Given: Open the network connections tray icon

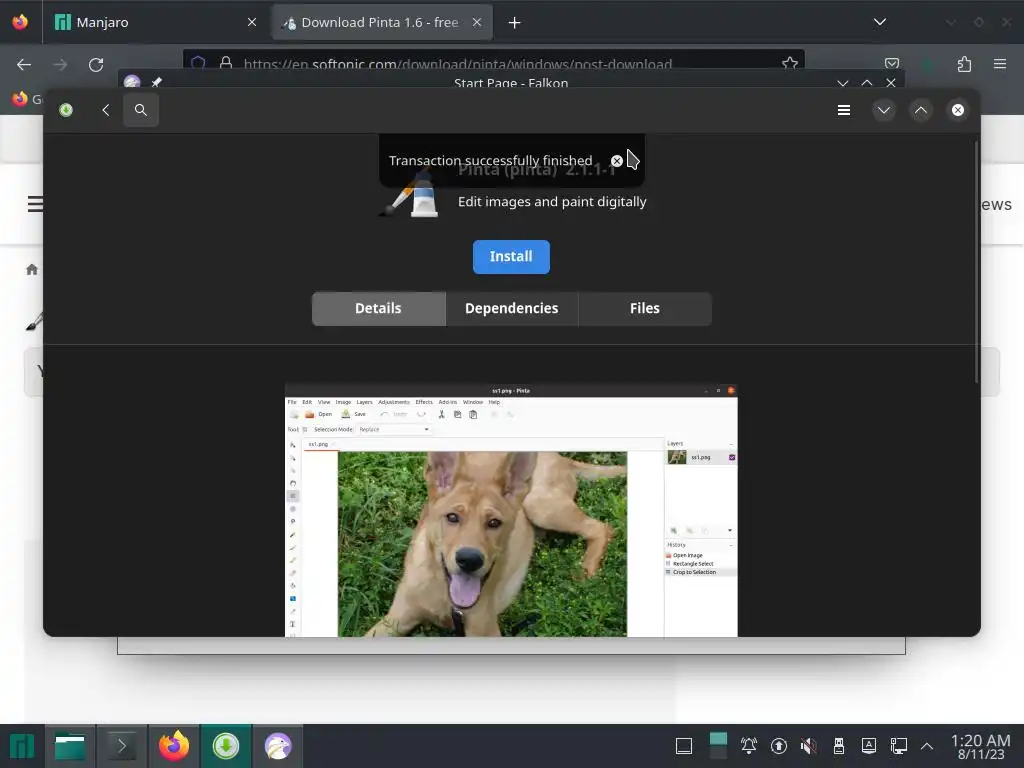Looking at the screenshot, I should (x=899, y=746).
